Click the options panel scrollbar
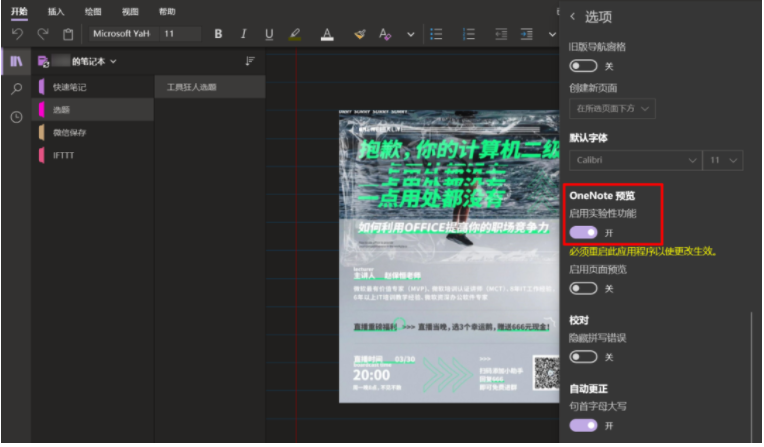This screenshot has width=764, height=447. click(752, 375)
